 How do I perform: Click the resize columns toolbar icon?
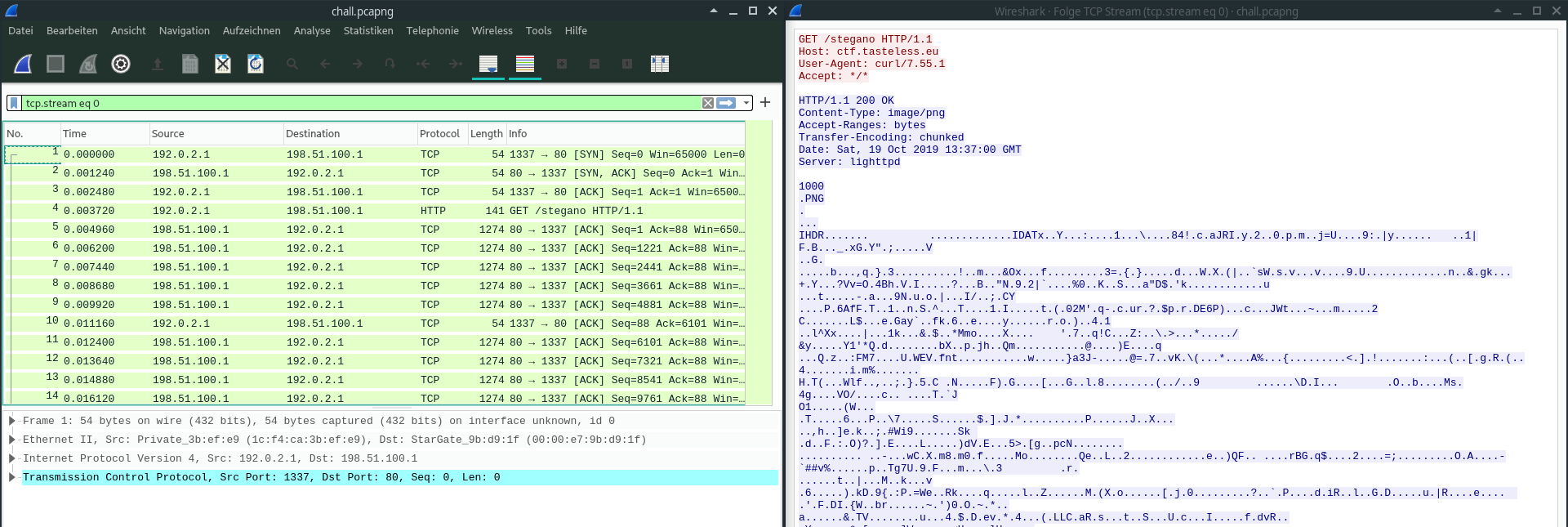coord(660,64)
